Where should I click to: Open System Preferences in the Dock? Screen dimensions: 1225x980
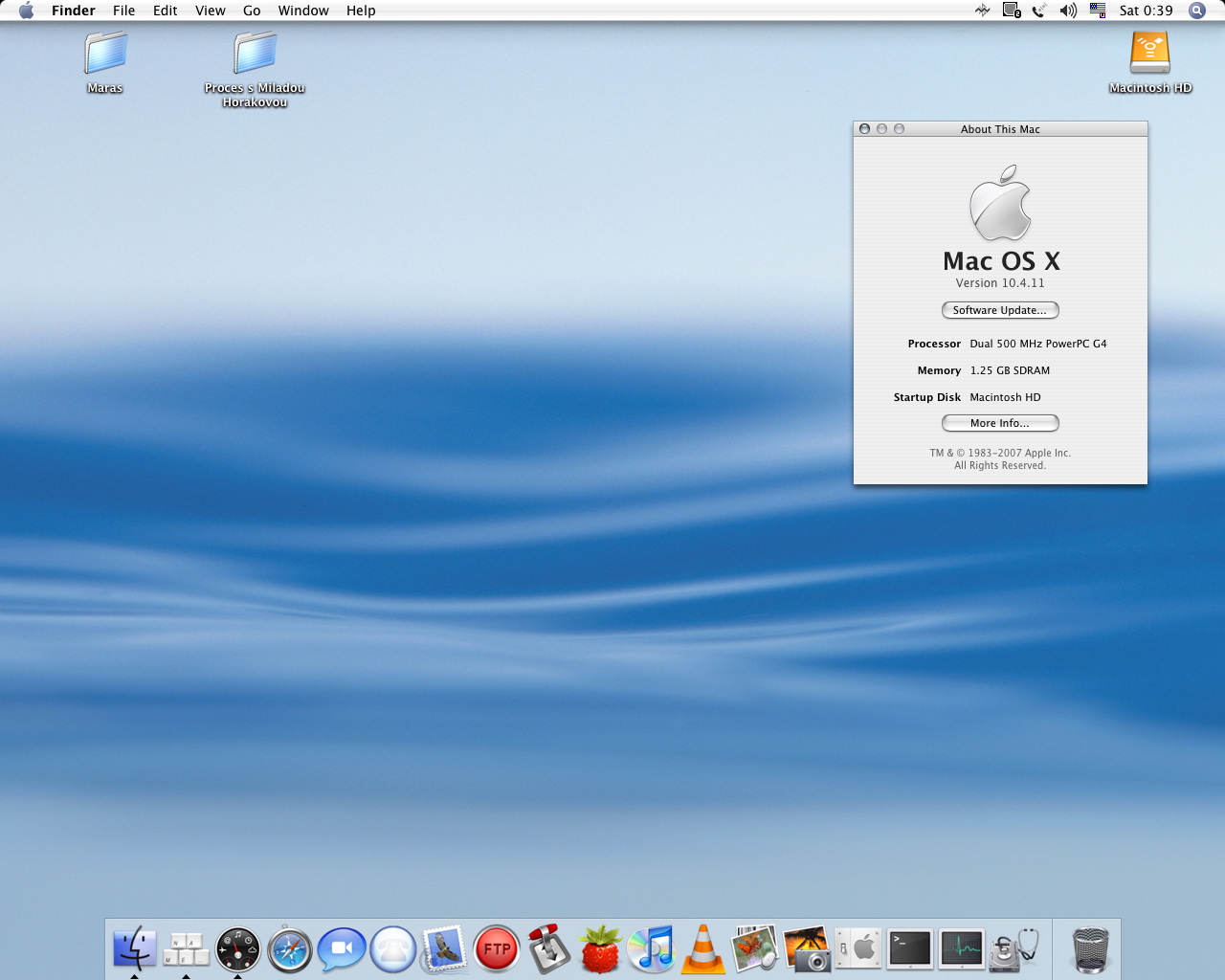click(857, 949)
